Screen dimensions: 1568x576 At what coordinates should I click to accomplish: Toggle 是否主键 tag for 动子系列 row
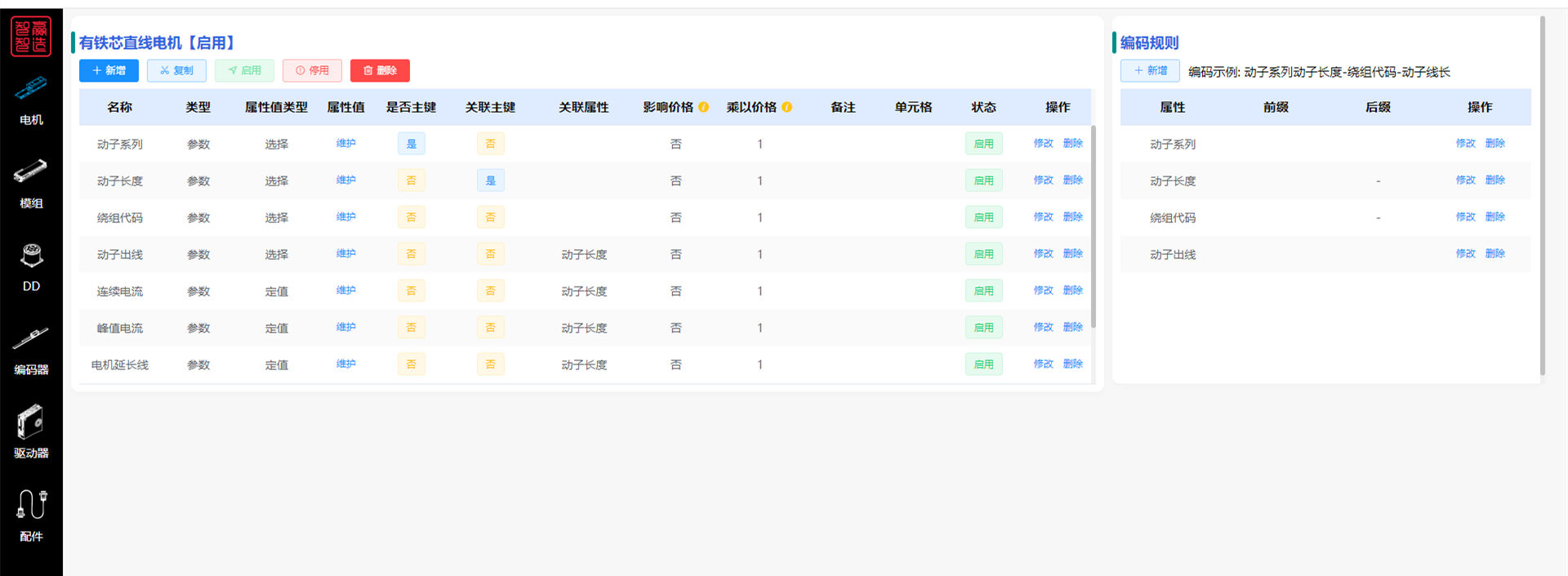click(412, 144)
